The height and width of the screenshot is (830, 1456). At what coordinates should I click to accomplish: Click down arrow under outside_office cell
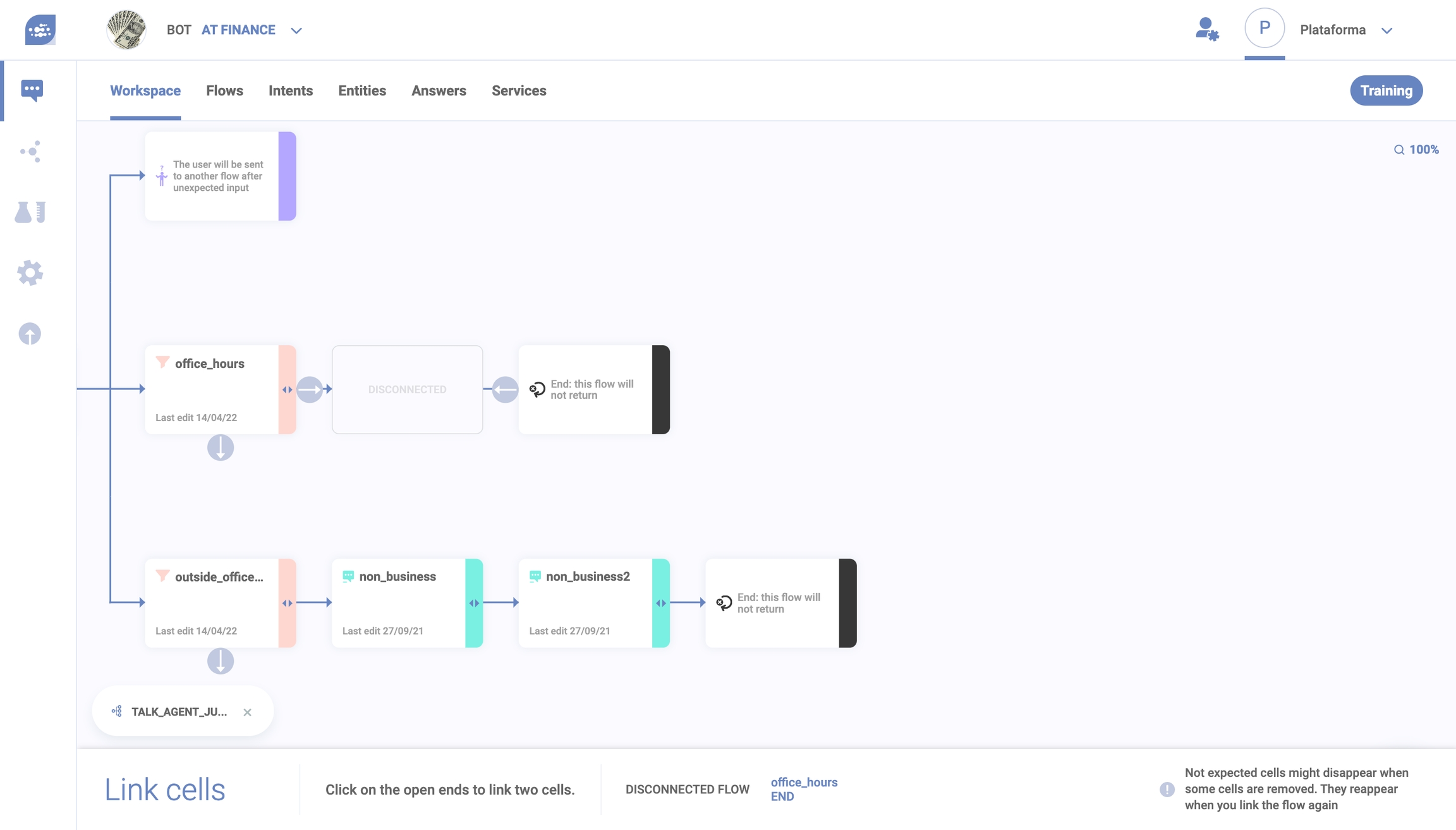221,661
